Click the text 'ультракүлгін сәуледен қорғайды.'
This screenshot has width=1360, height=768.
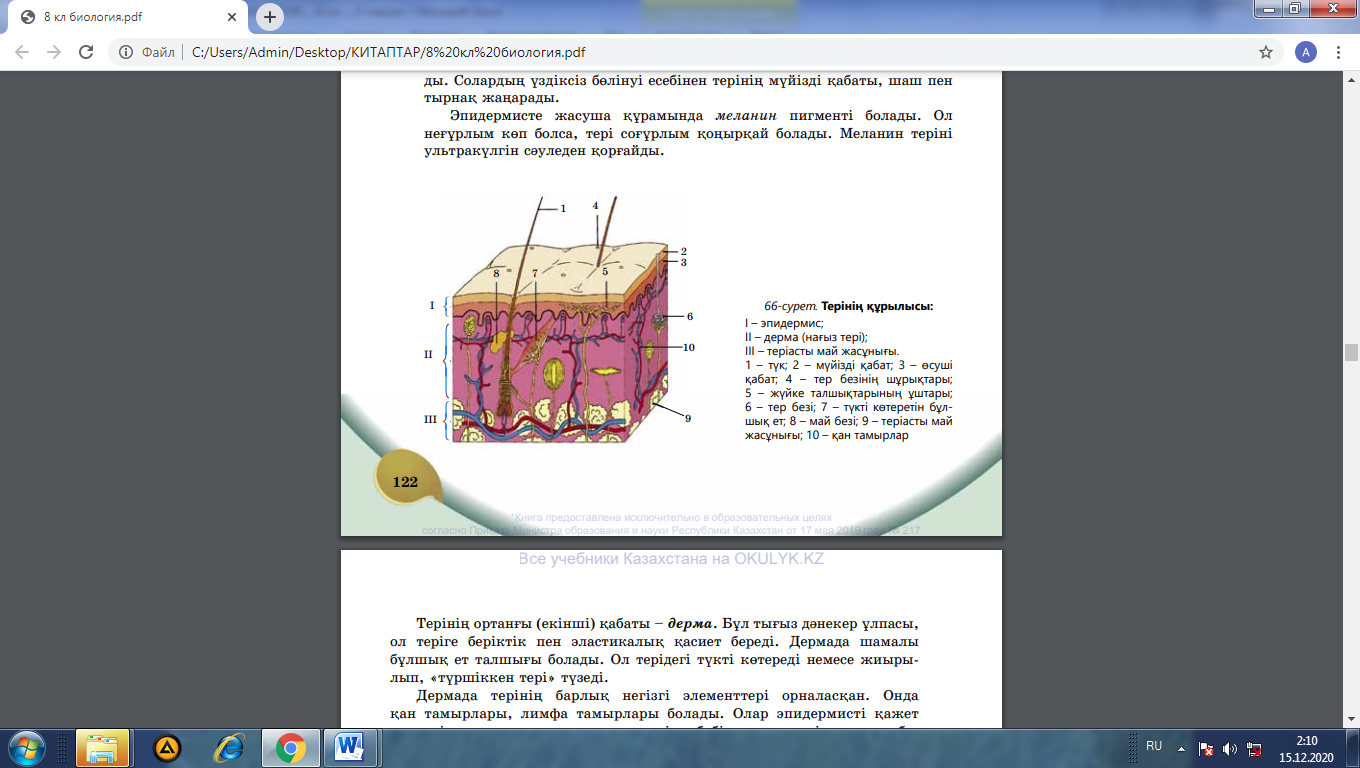pyautogui.click(x=544, y=152)
